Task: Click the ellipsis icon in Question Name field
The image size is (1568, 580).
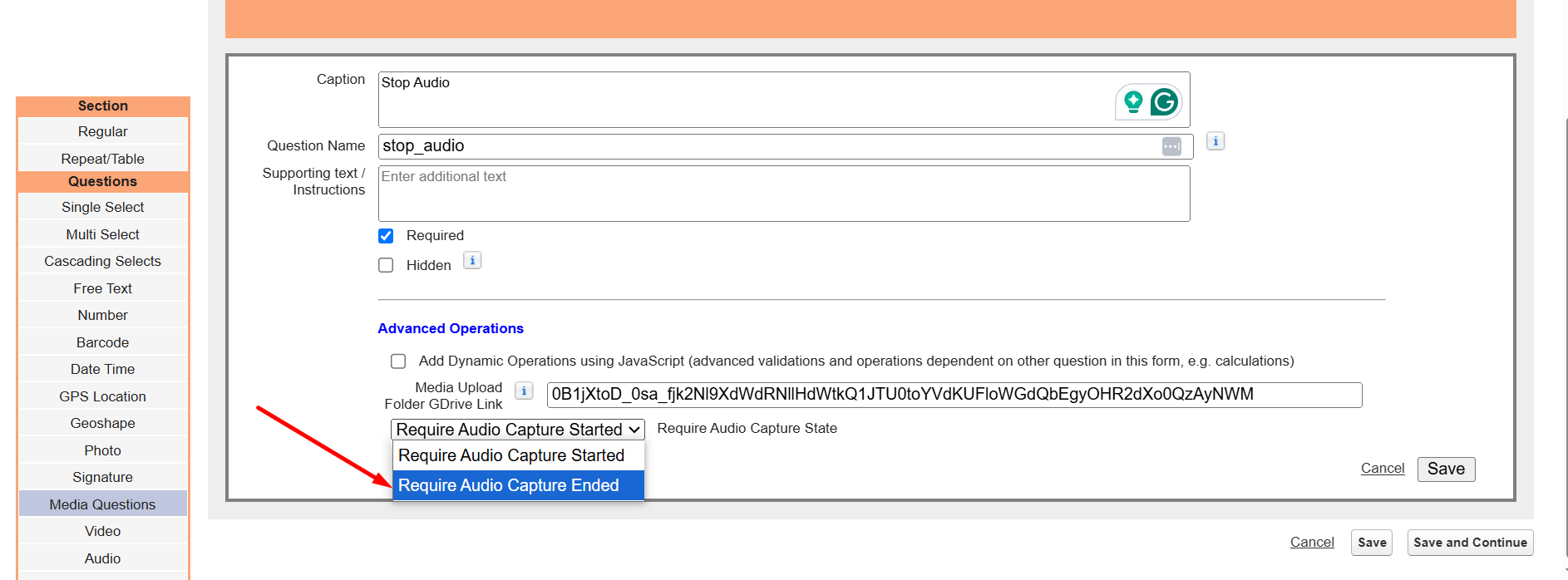Action: click(x=1171, y=146)
